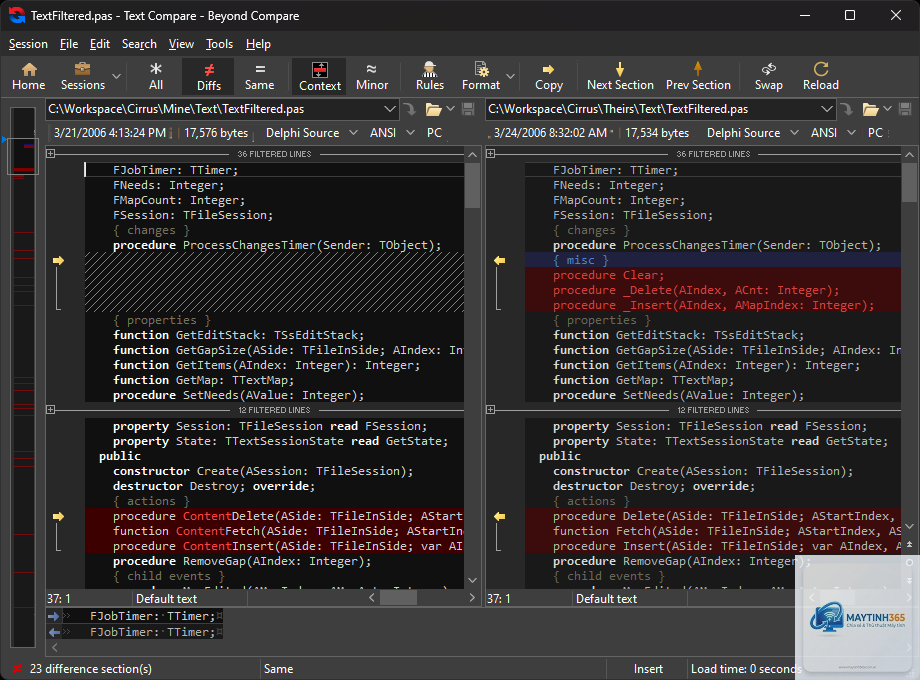This screenshot has width=920, height=680.
Task: Toggle the Diffs display filter
Action: coord(208,77)
